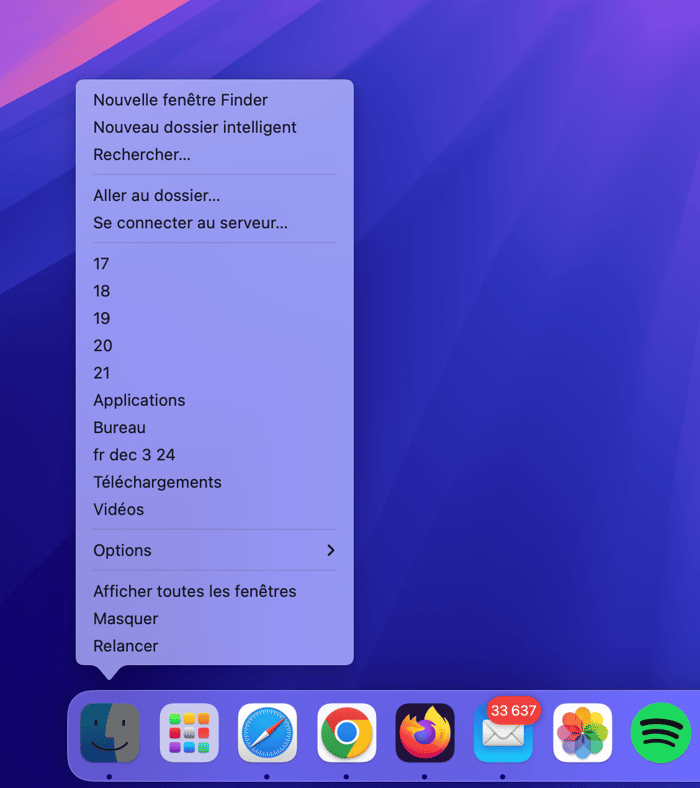This screenshot has width=700, height=788.
Task: Open Launchpad in the Dock
Action: point(189,732)
